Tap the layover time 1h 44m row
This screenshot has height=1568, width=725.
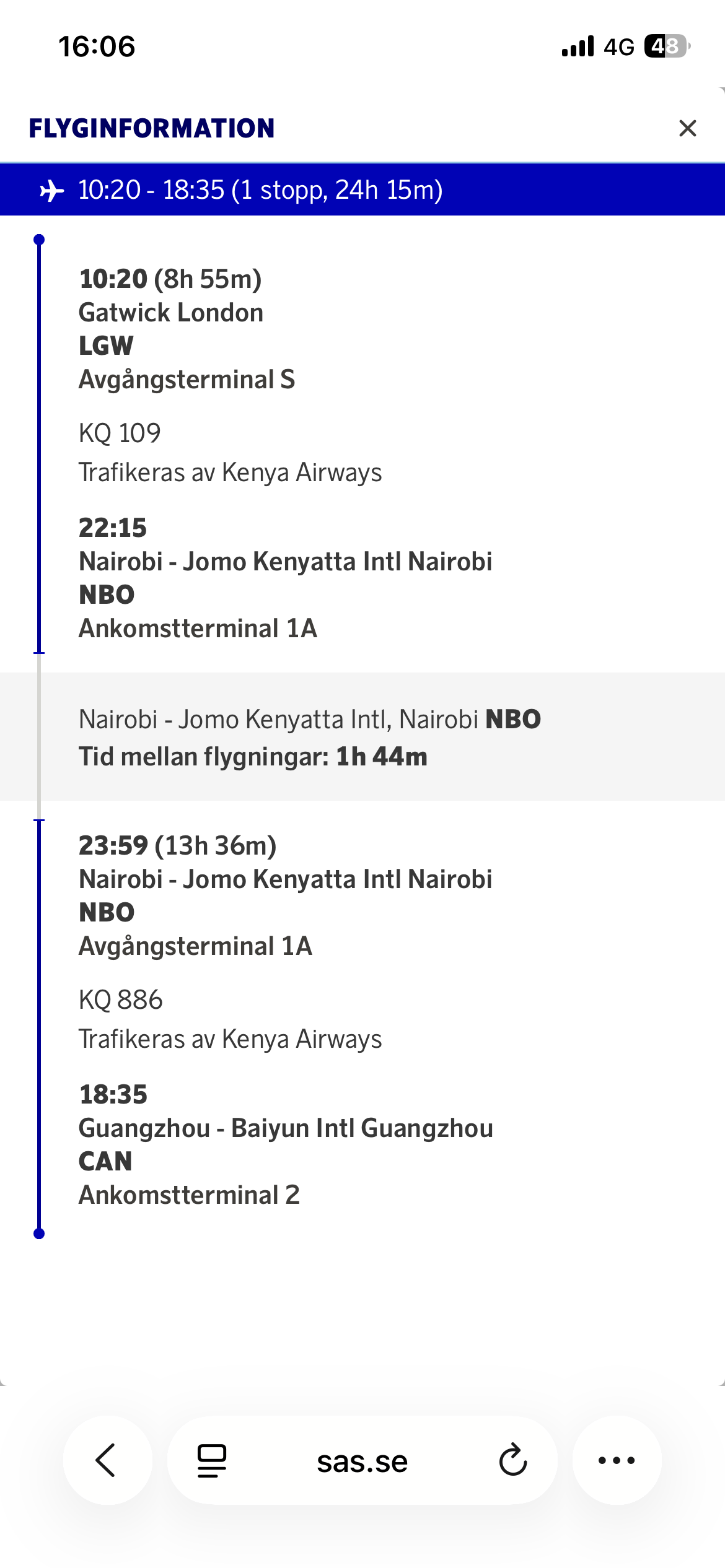point(253,757)
